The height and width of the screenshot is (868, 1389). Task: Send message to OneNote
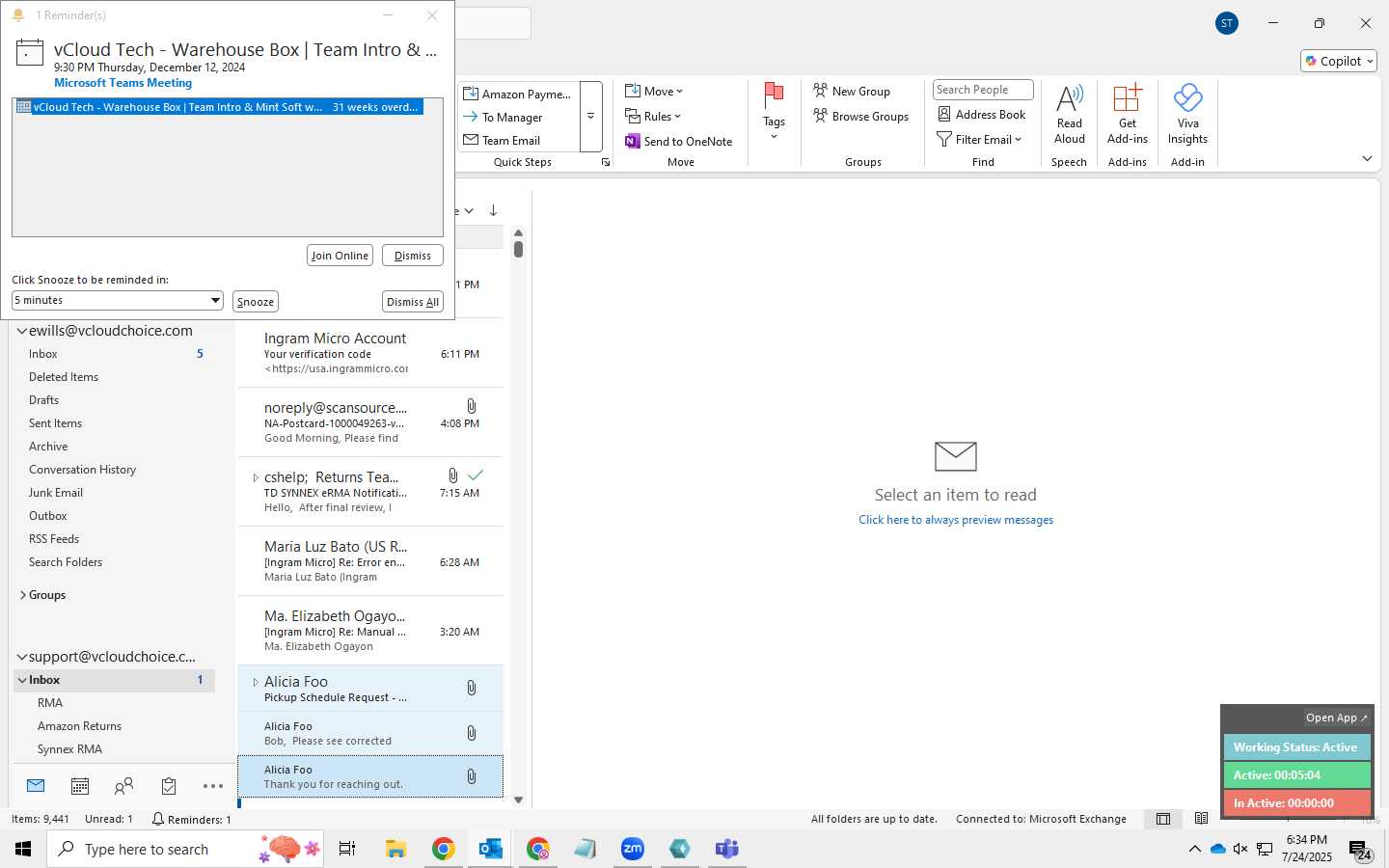[679, 141]
